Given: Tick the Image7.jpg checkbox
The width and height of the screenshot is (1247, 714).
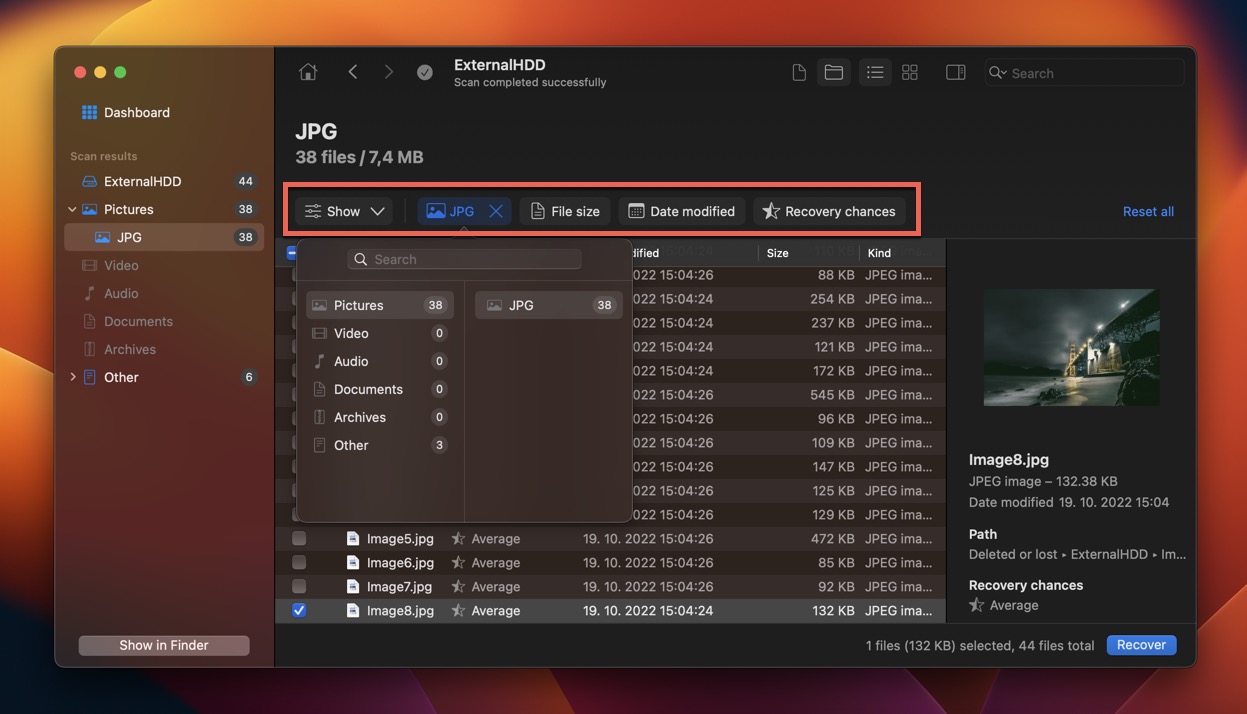Looking at the screenshot, I should coord(299,586).
